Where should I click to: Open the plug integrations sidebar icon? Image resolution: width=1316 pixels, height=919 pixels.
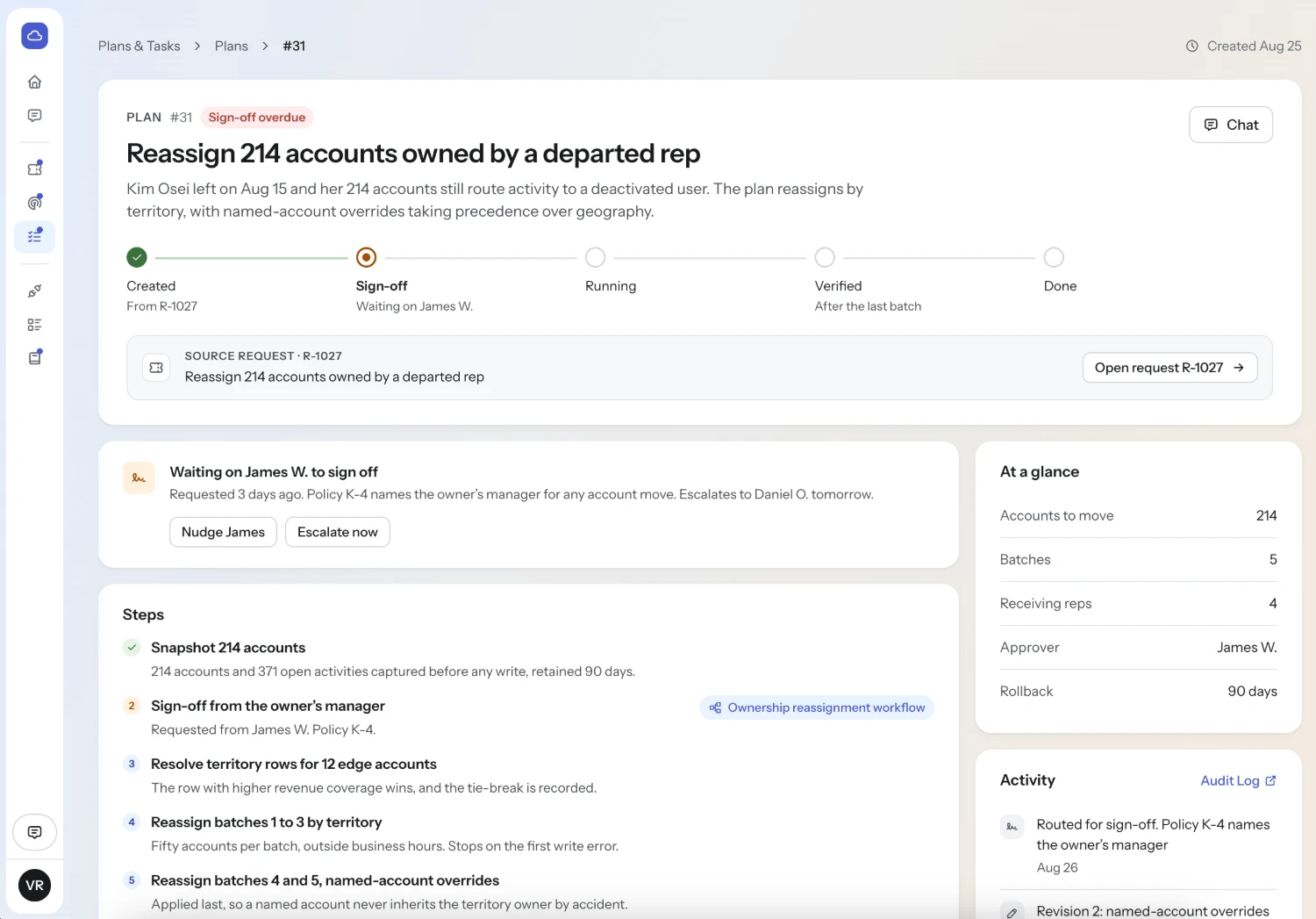tap(34, 291)
